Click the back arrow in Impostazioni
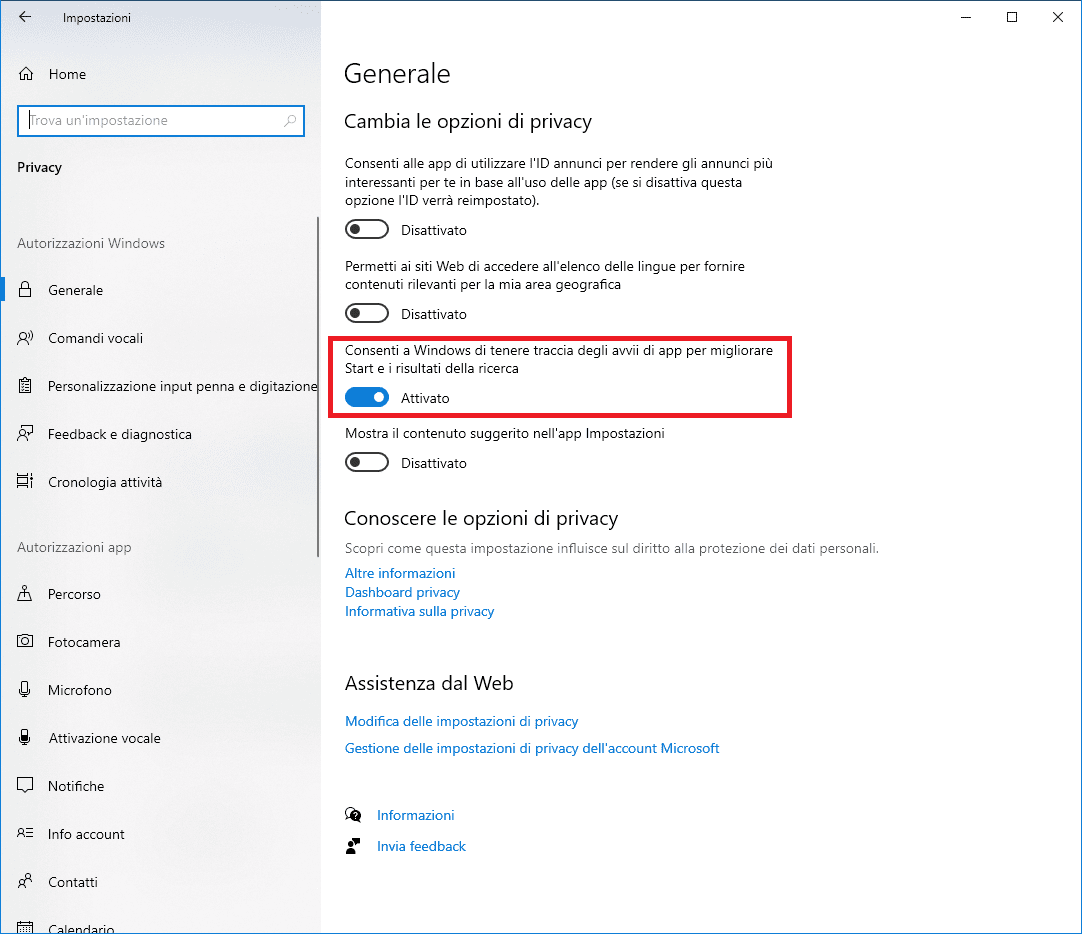The width and height of the screenshot is (1082, 934). click(25, 17)
